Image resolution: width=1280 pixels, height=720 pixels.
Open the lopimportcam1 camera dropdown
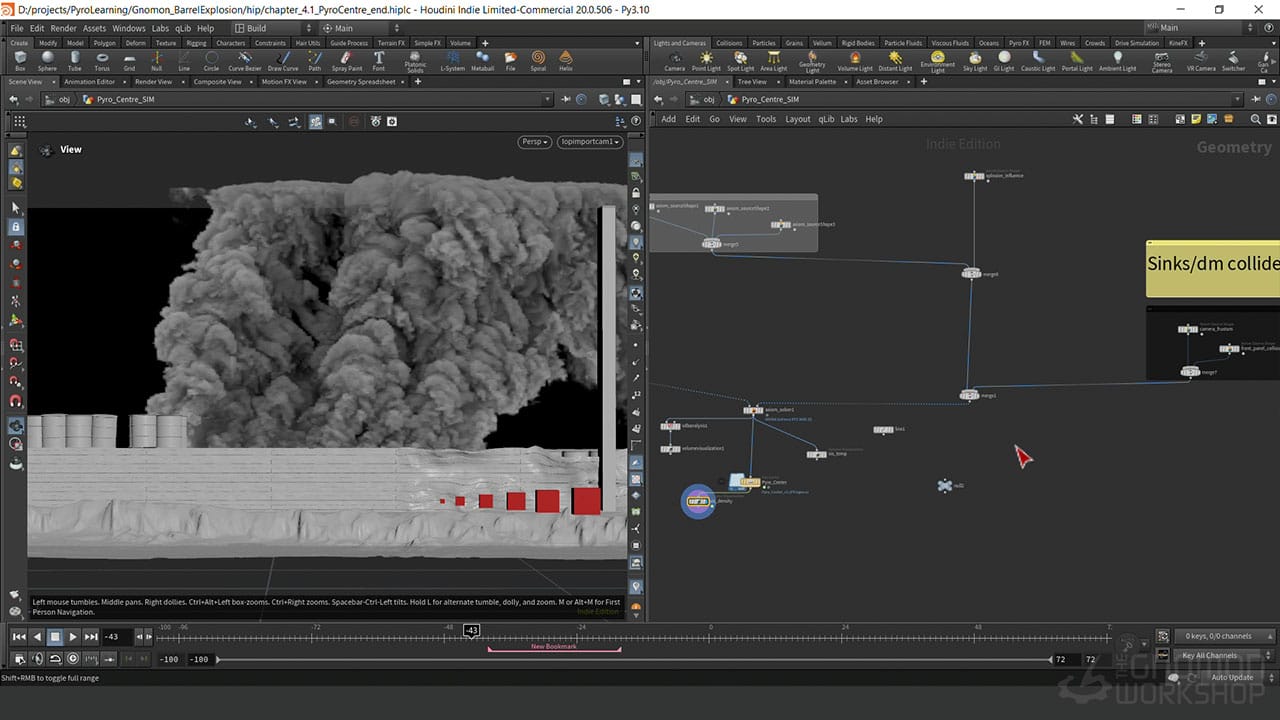tap(589, 141)
